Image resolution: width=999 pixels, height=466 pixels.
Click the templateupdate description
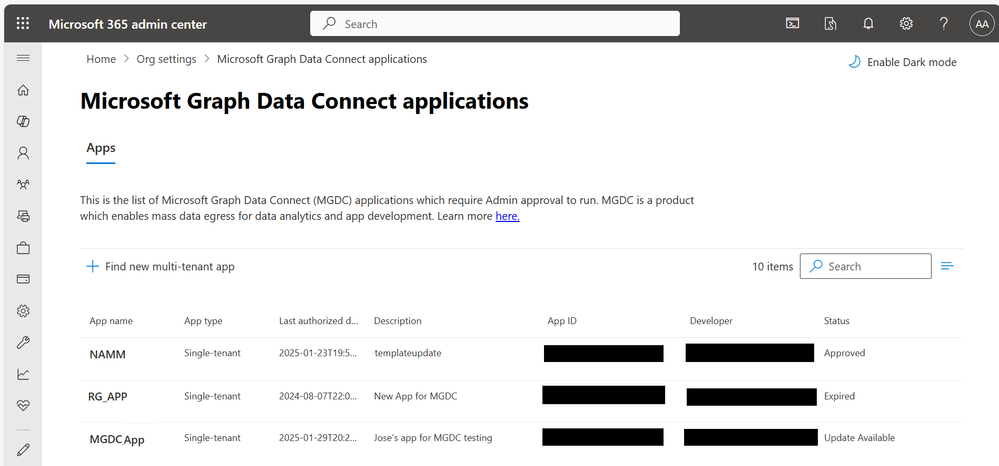click(407, 353)
